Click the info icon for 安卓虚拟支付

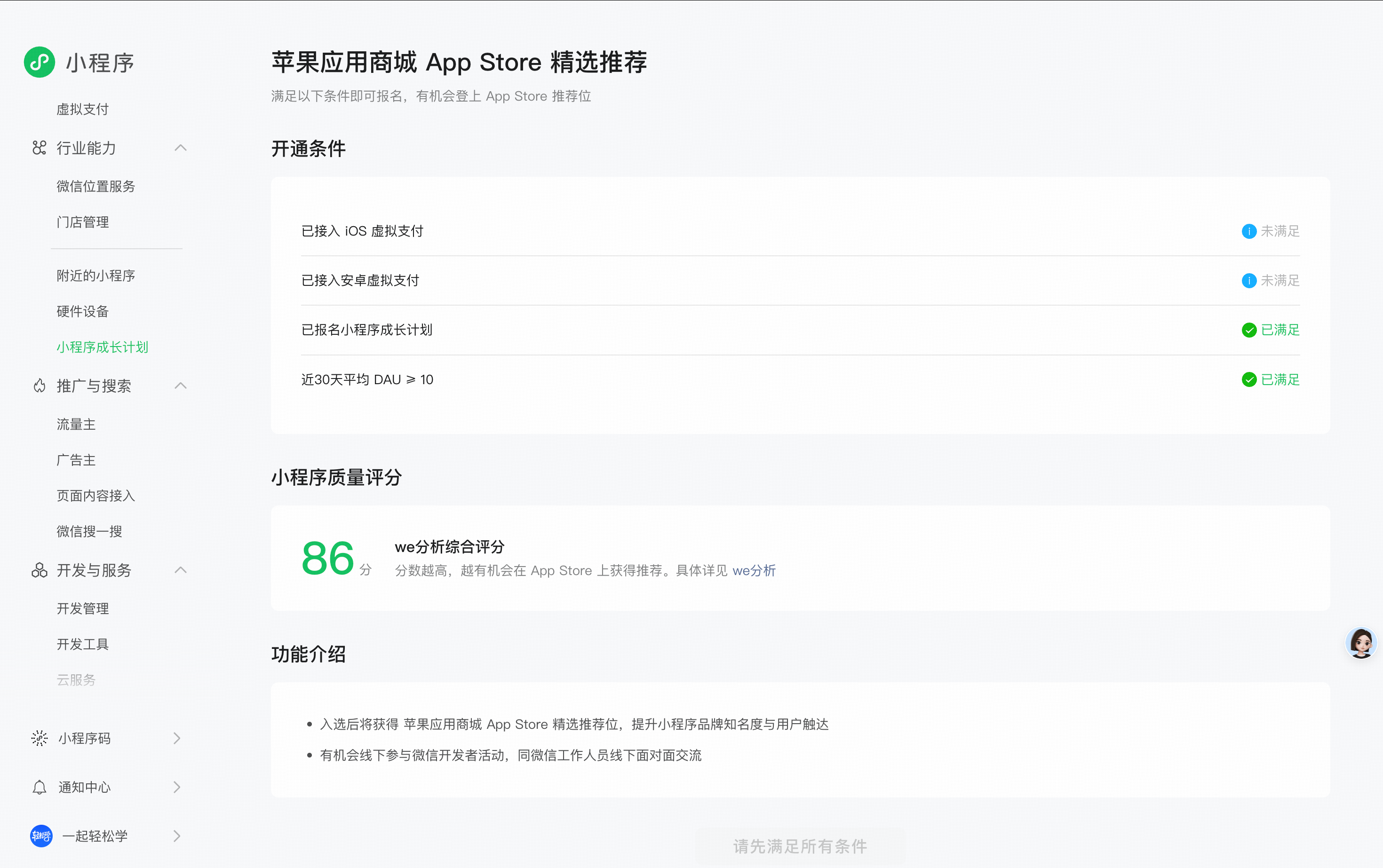pos(1248,280)
